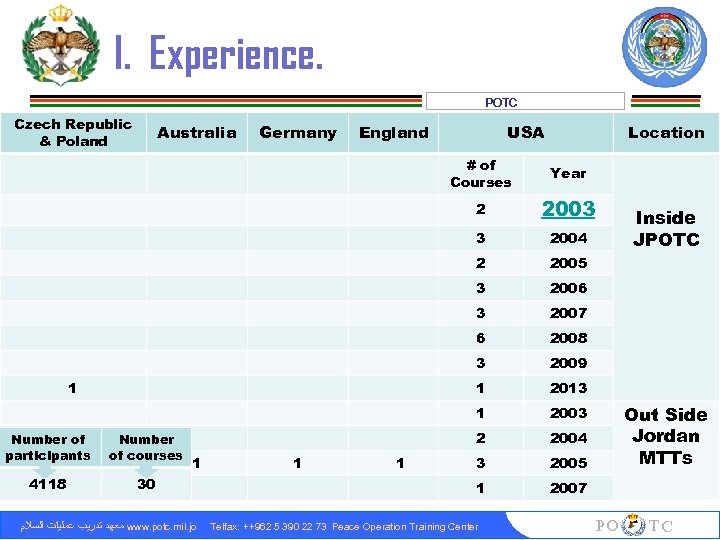The width and height of the screenshot is (720, 540).
Task: Select the Germany column header
Action: tap(298, 133)
